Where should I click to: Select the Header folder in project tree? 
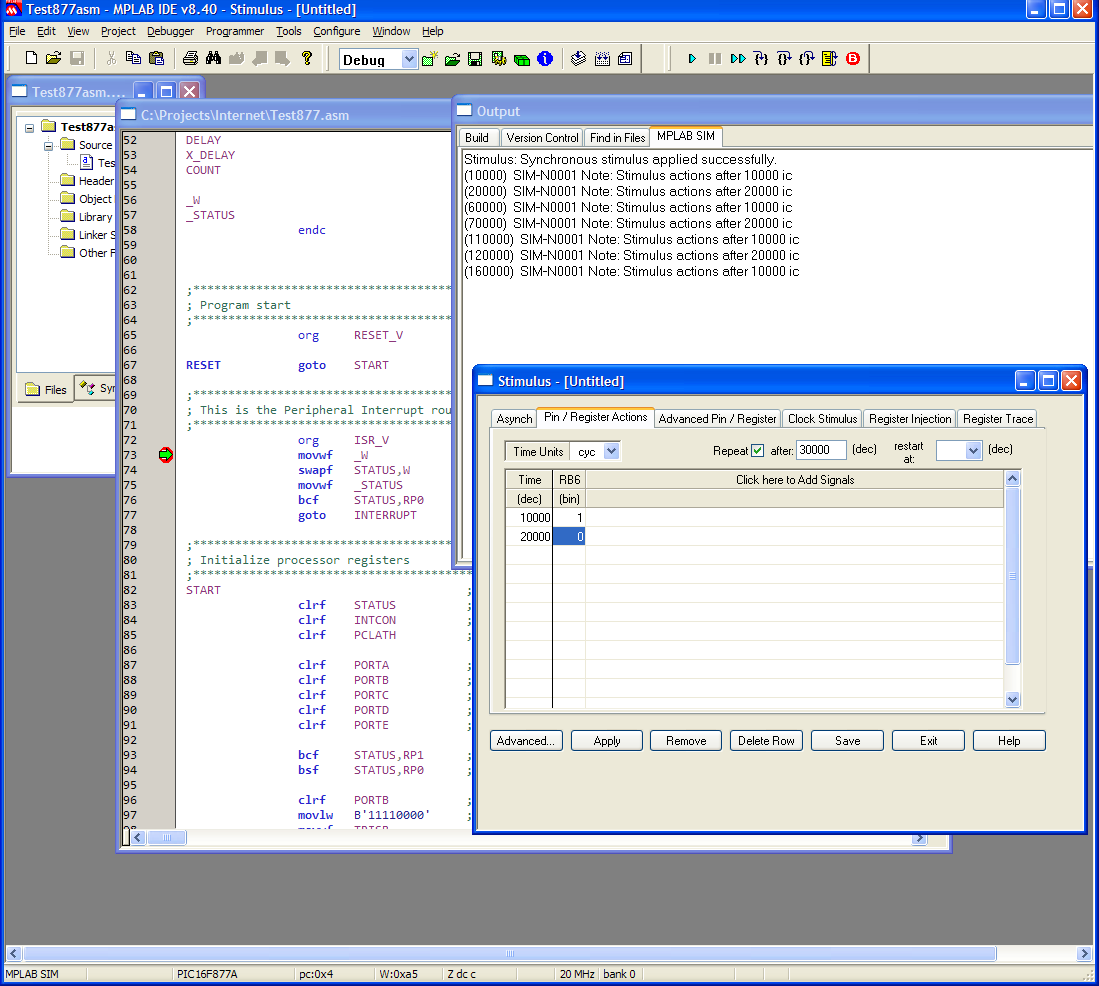(x=87, y=181)
